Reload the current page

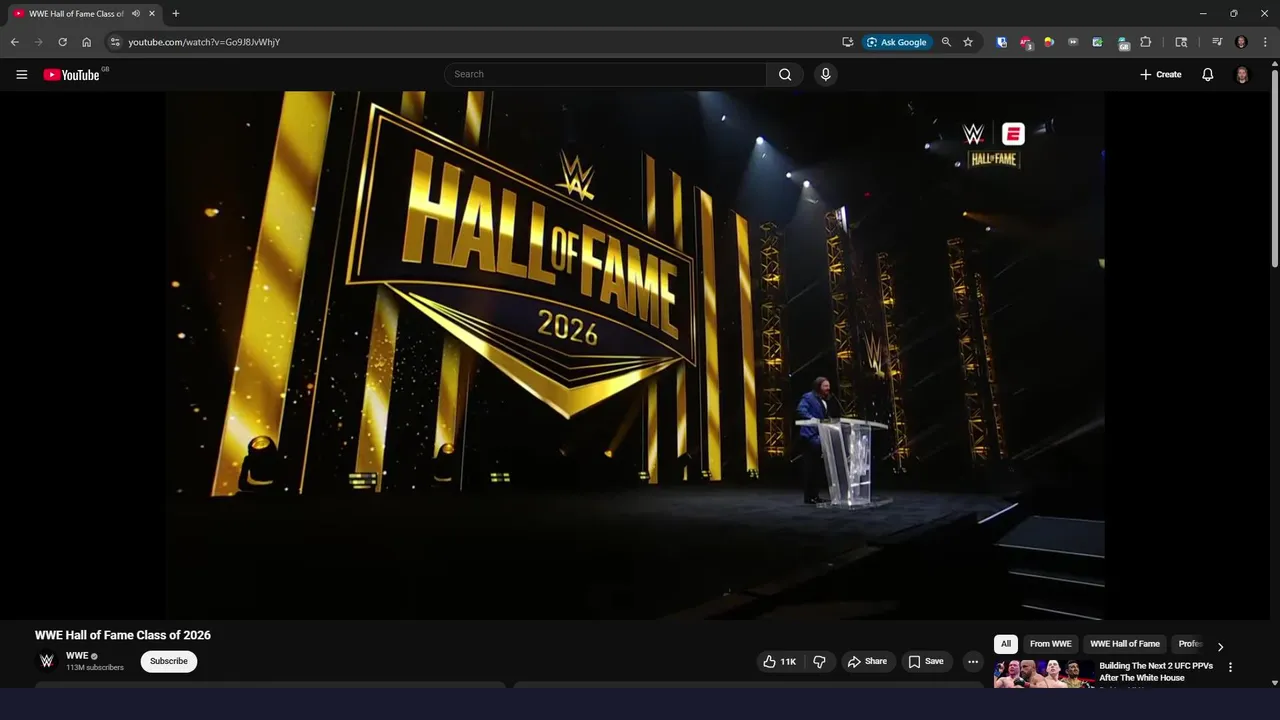[62, 42]
